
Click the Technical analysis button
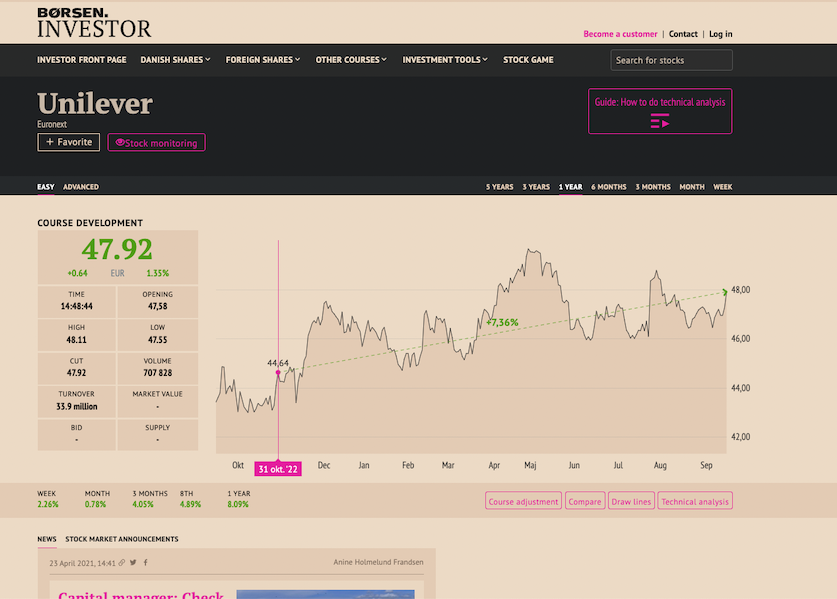[x=694, y=502]
